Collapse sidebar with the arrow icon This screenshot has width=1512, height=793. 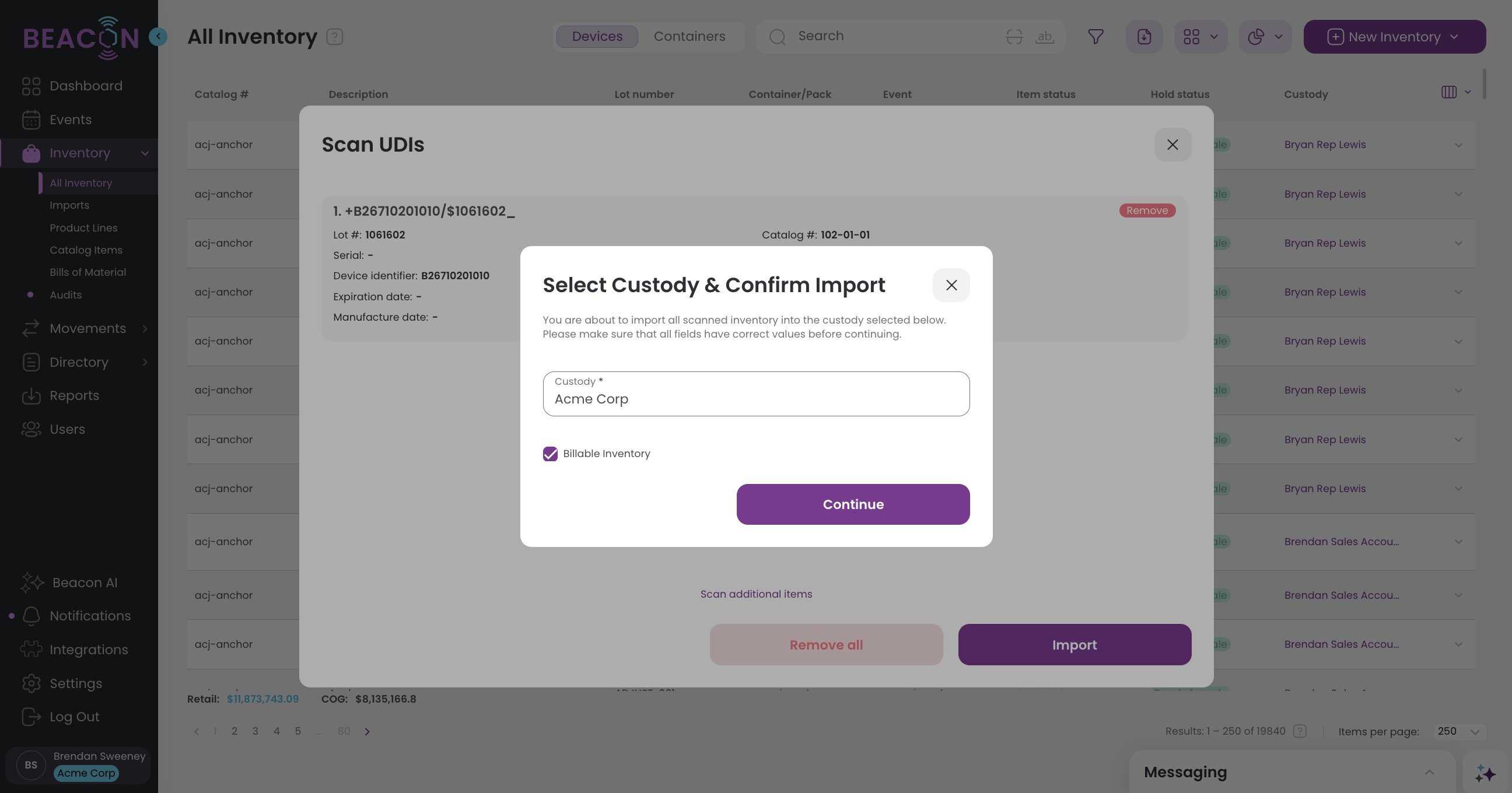pyautogui.click(x=158, y=36)
